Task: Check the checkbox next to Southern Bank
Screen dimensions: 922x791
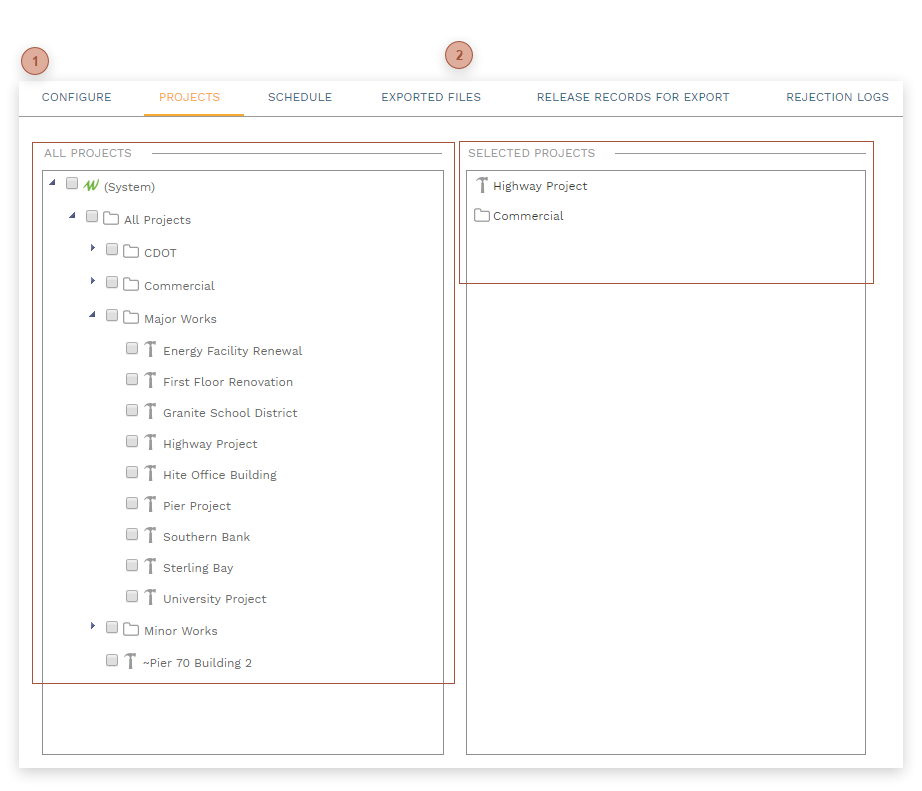Action: point(132,534)
